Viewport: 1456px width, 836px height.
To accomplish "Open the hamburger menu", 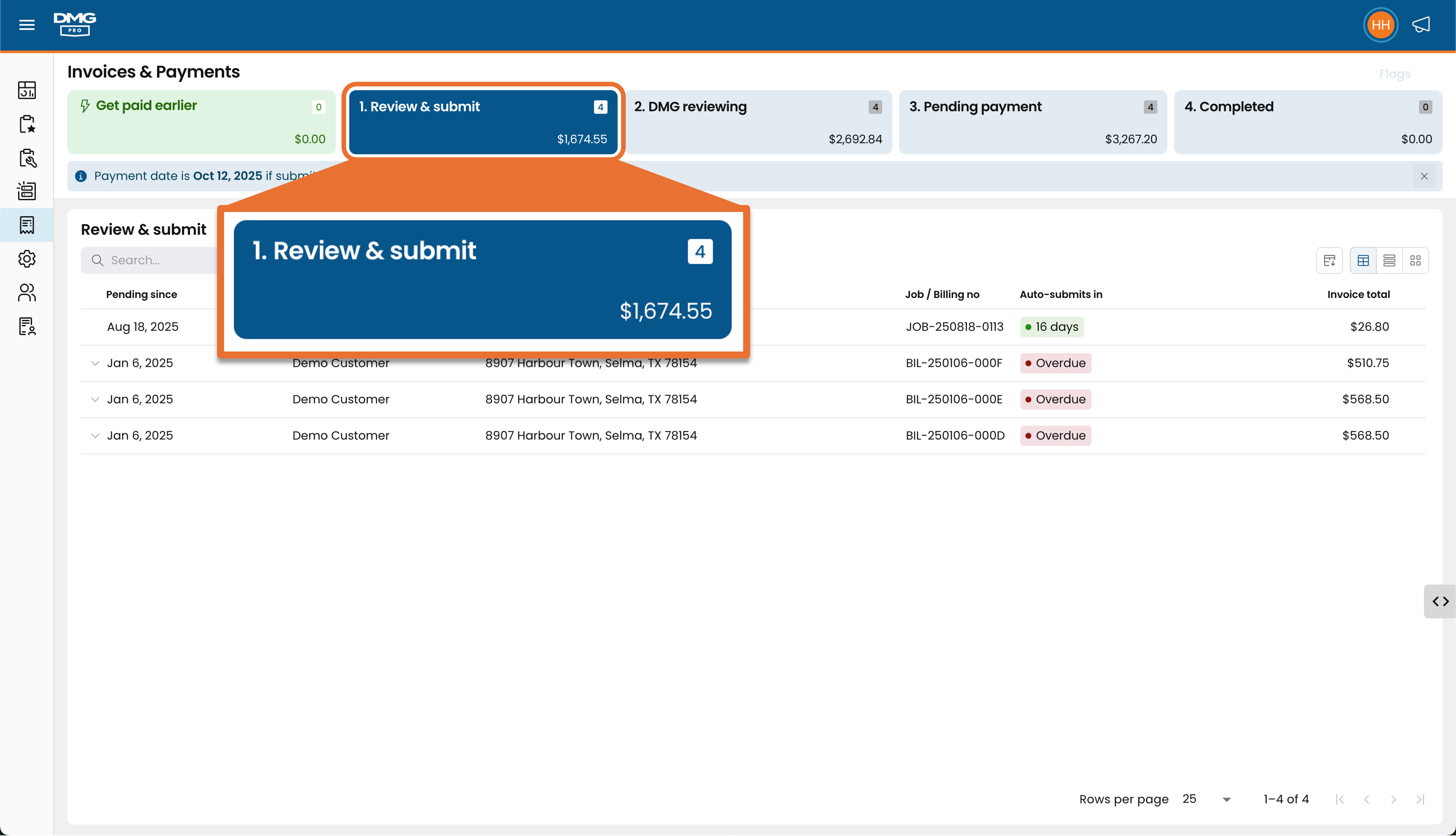I will tap(26, 25).
